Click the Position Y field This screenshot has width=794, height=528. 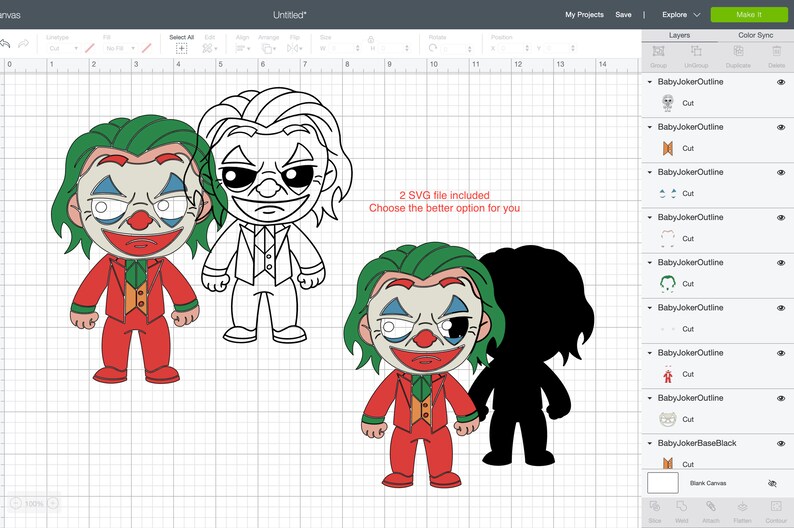coord(560,49)
